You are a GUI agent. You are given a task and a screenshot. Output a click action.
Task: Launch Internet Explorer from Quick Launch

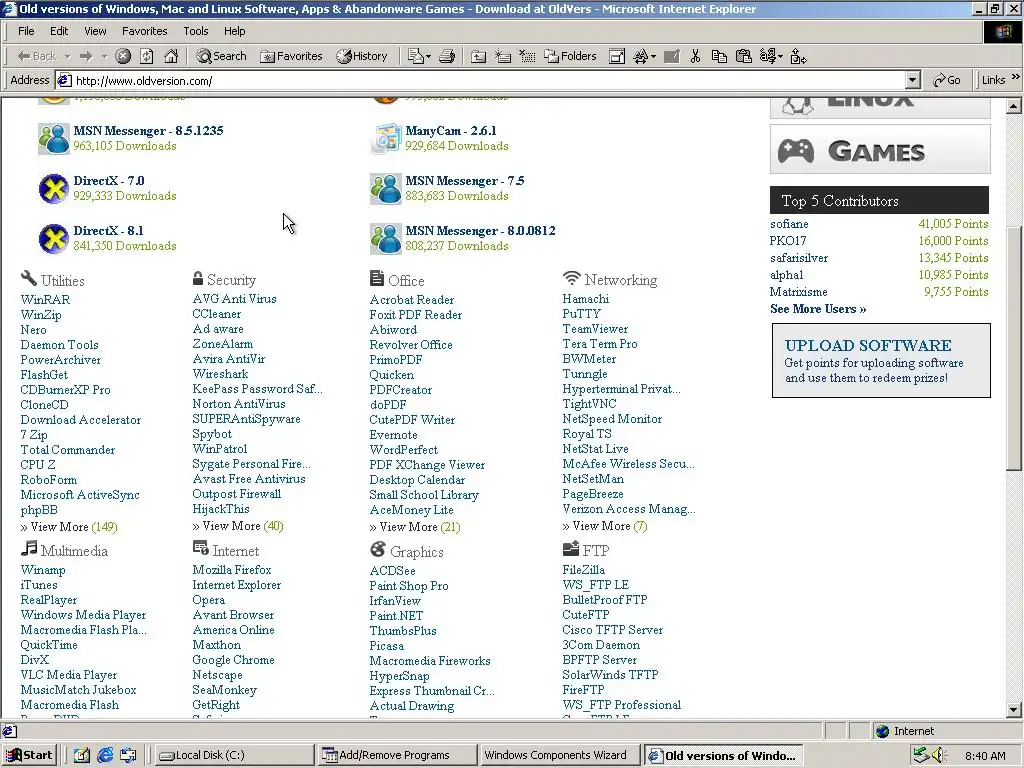pos(104,755)
